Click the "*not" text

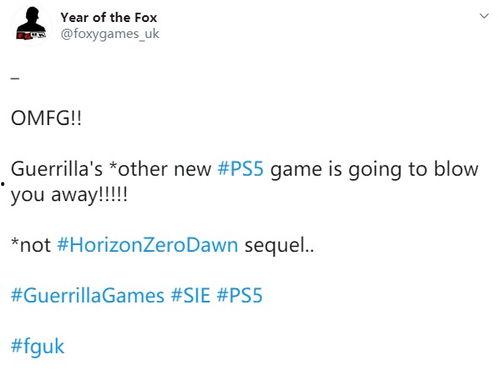pyautogui.click(x=31, y=245)
